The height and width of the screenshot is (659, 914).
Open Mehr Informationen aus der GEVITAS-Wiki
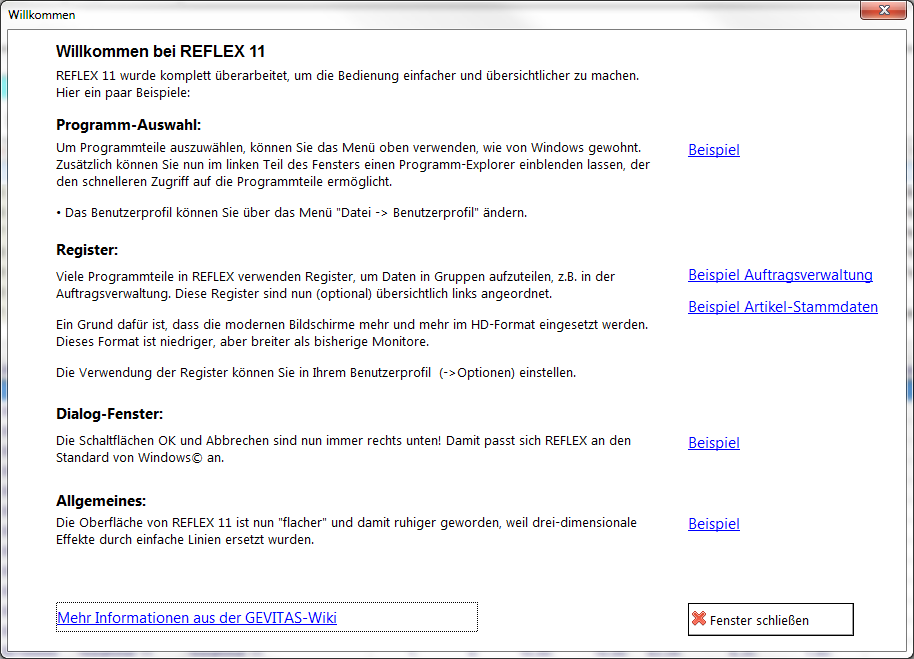(x=197, y=618)
